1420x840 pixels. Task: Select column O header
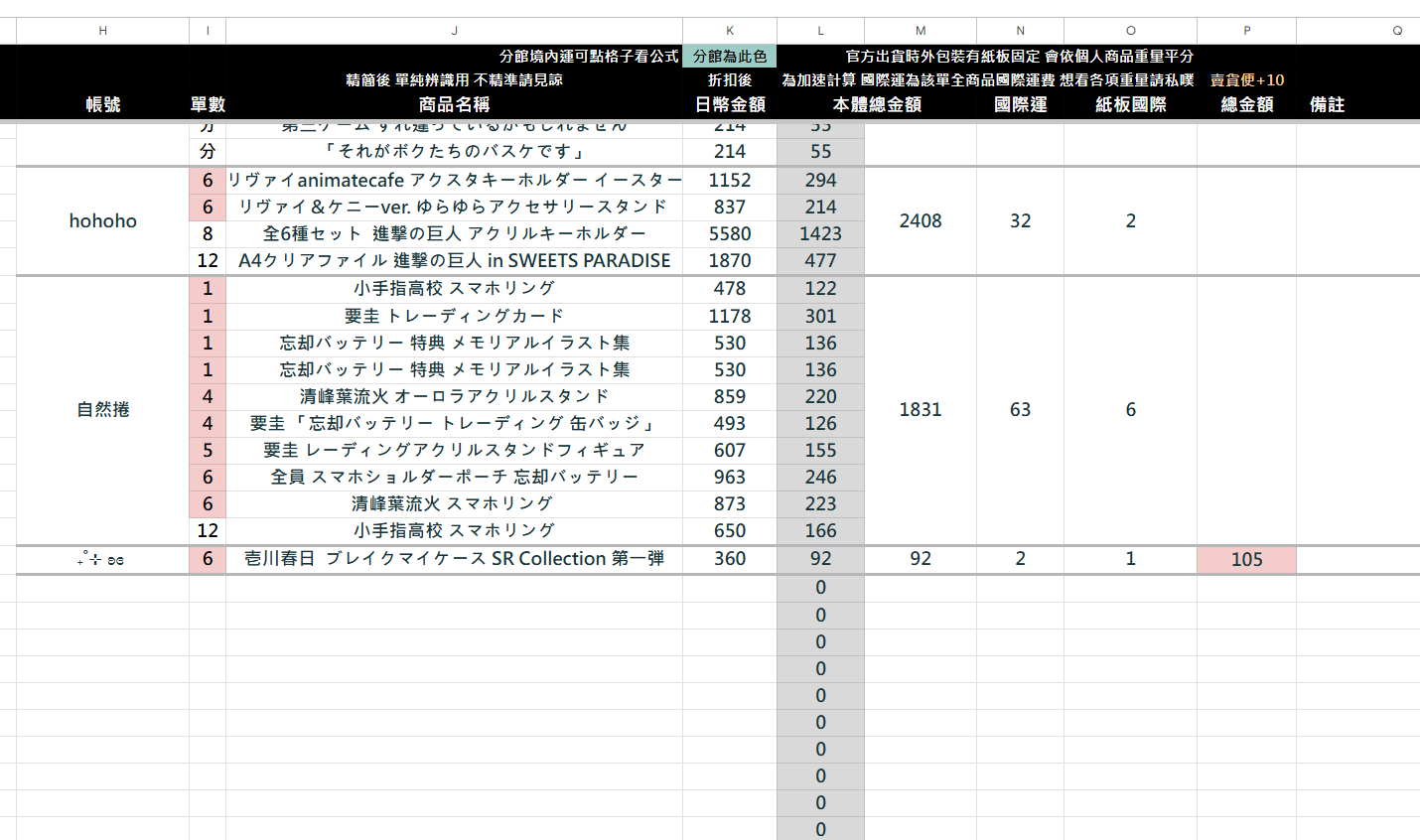point(1130,31)
